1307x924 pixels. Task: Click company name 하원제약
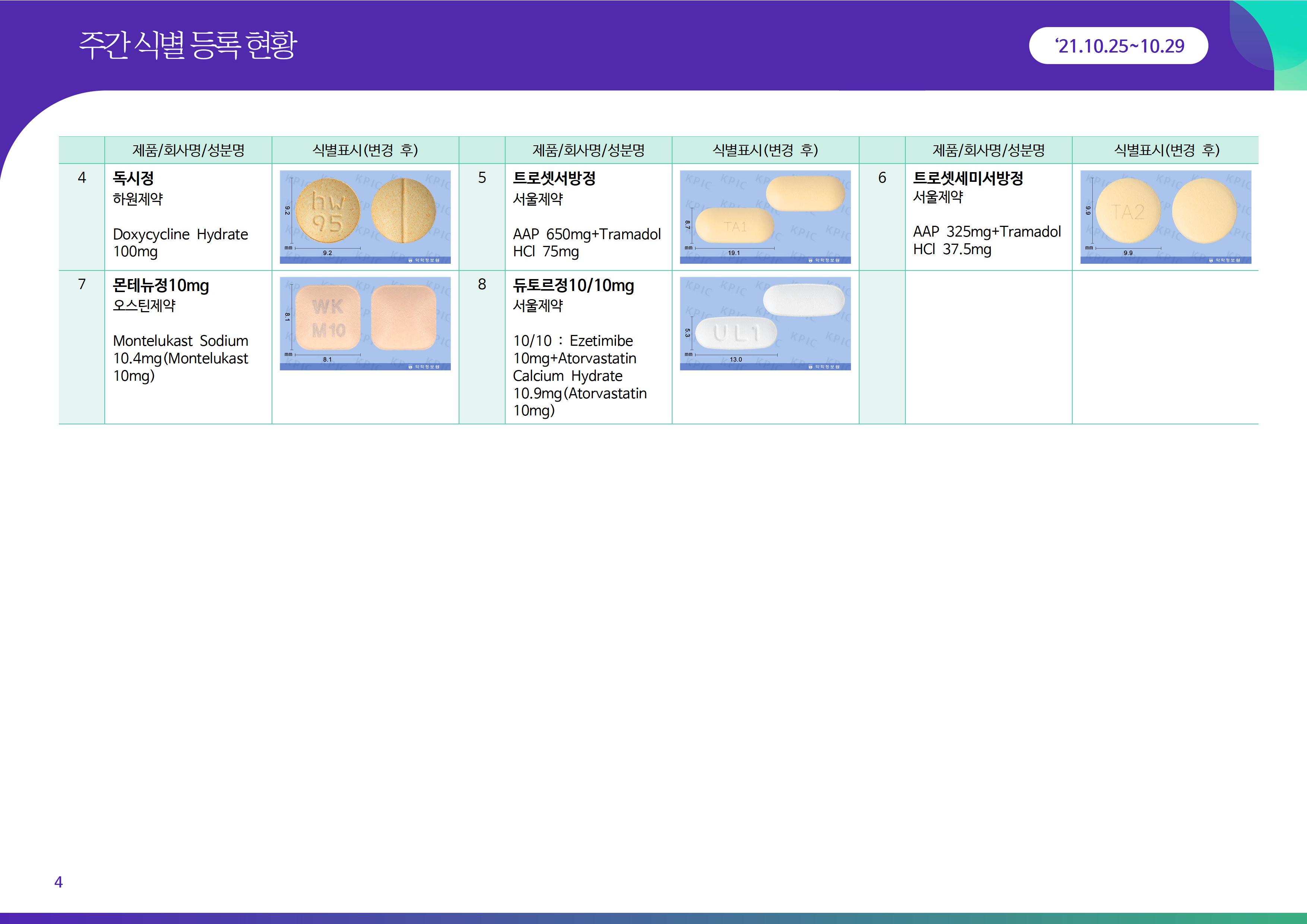(x=138, y=199)
